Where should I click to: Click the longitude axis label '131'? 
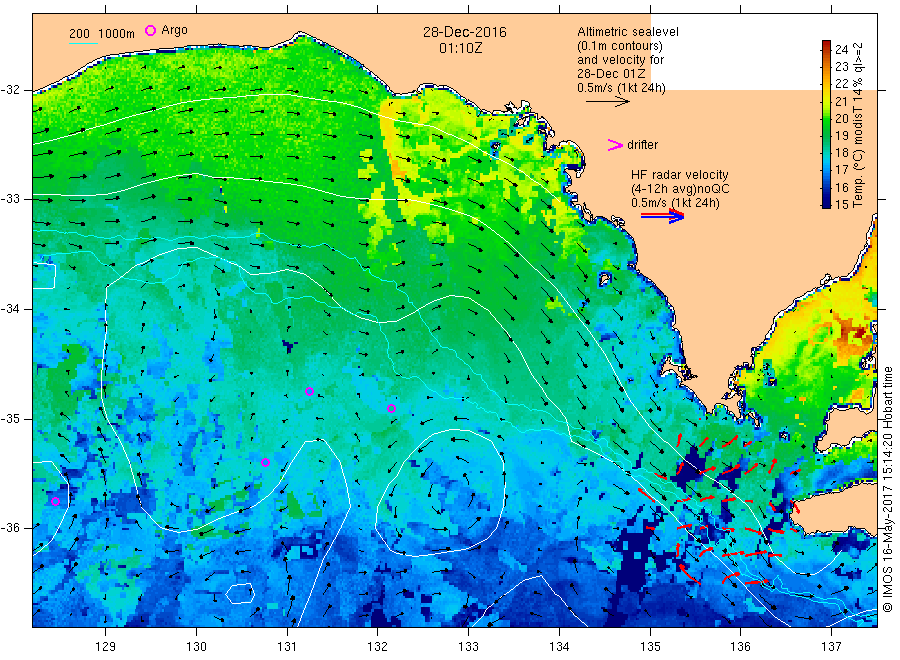click(287, 647)
